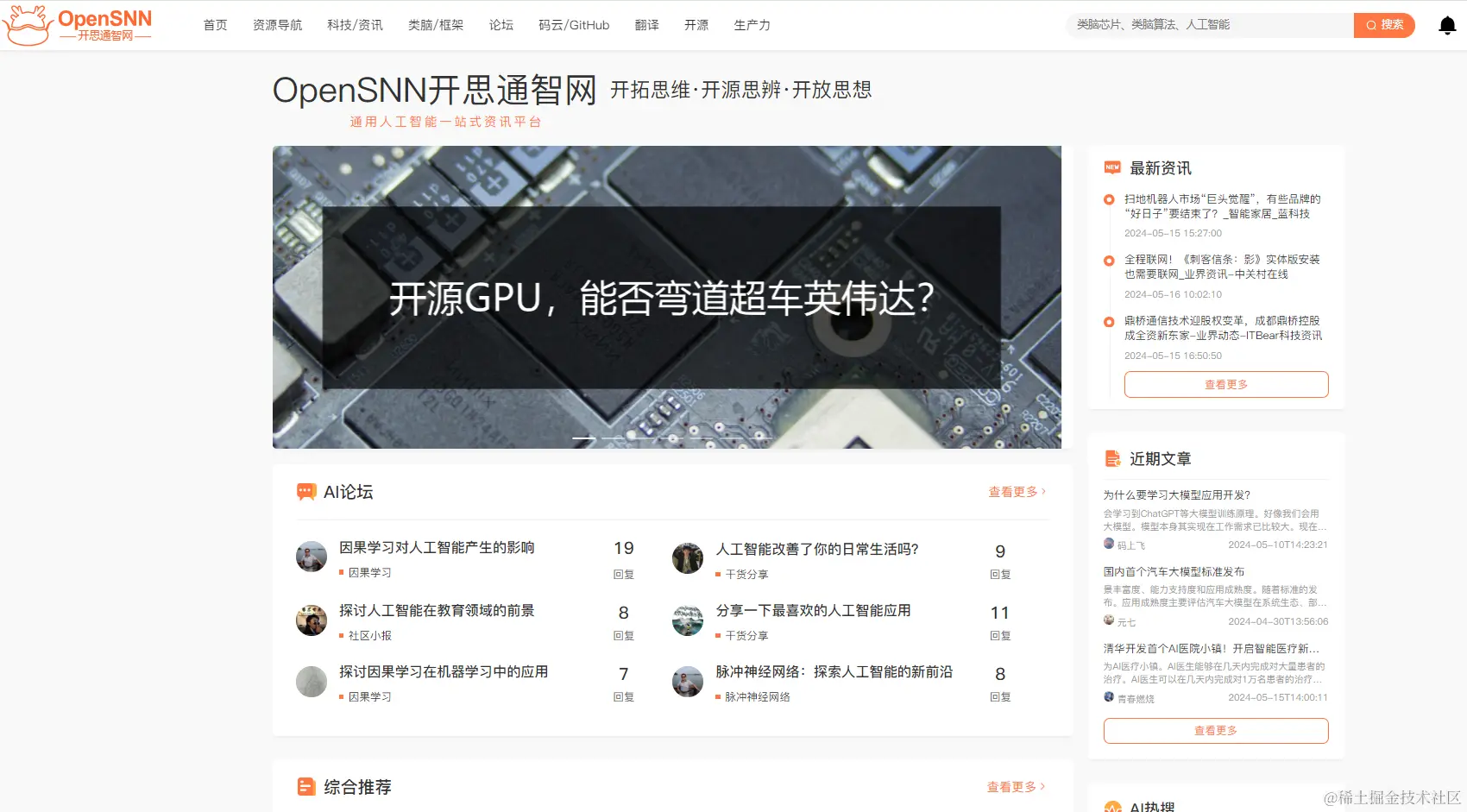Click author avatar of 青春燃烧
Image resolution: width=1467 pixels, height=812 pixels.
pos(1109,697)
